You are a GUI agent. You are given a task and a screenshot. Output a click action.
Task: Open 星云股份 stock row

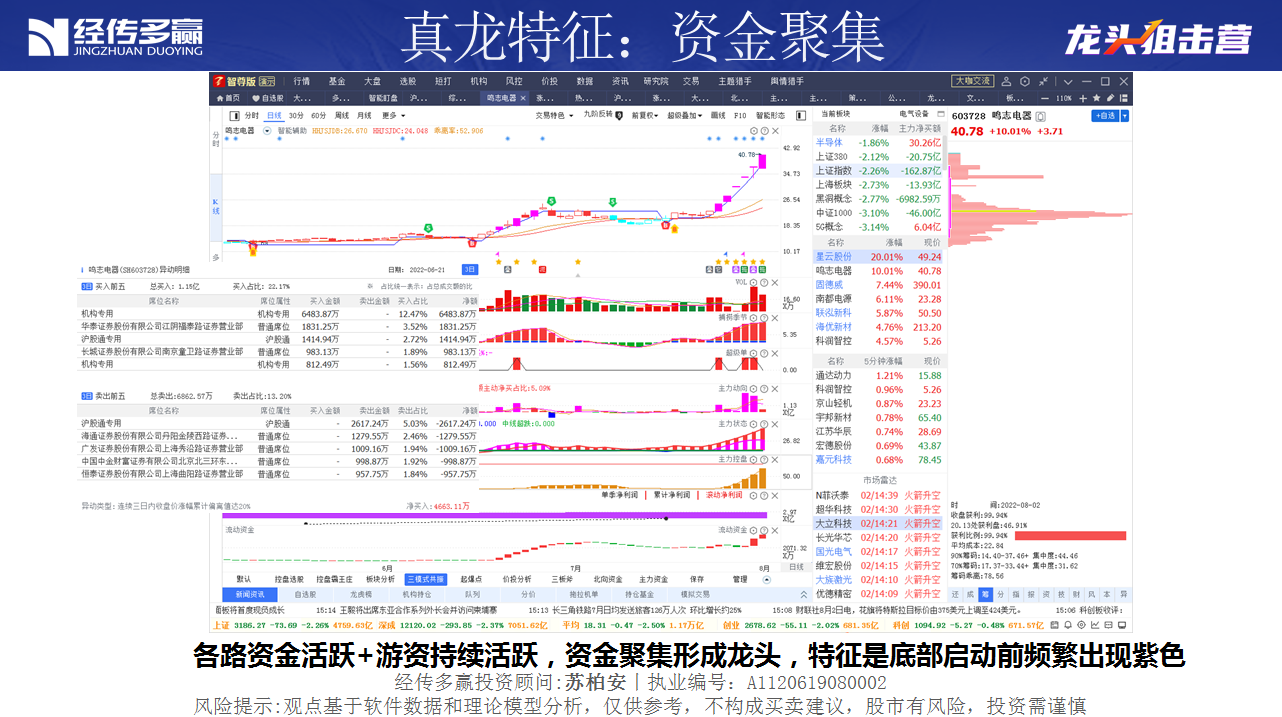coord(879,257)
